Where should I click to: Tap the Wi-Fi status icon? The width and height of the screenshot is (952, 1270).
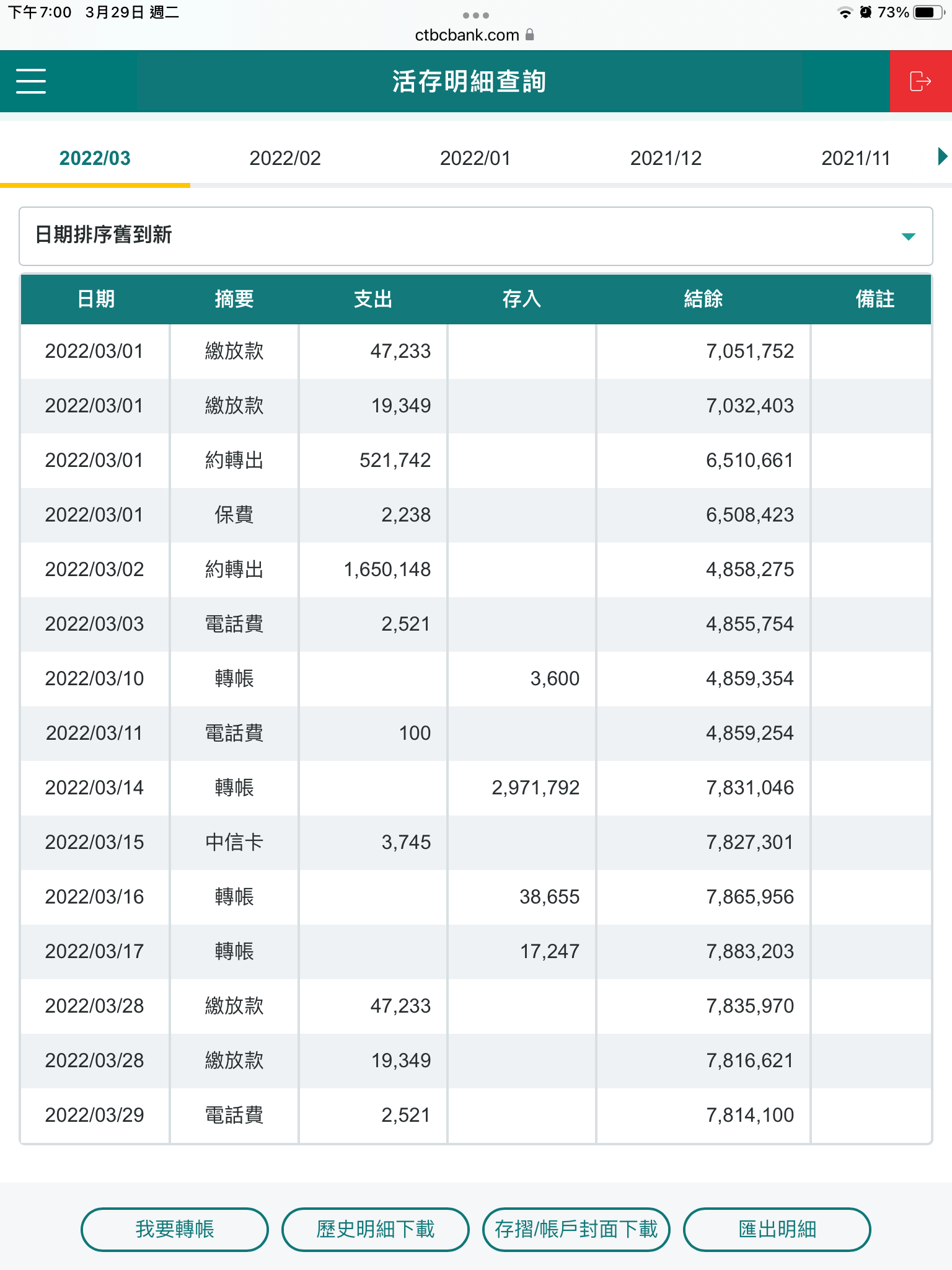[x=844, y=12]
